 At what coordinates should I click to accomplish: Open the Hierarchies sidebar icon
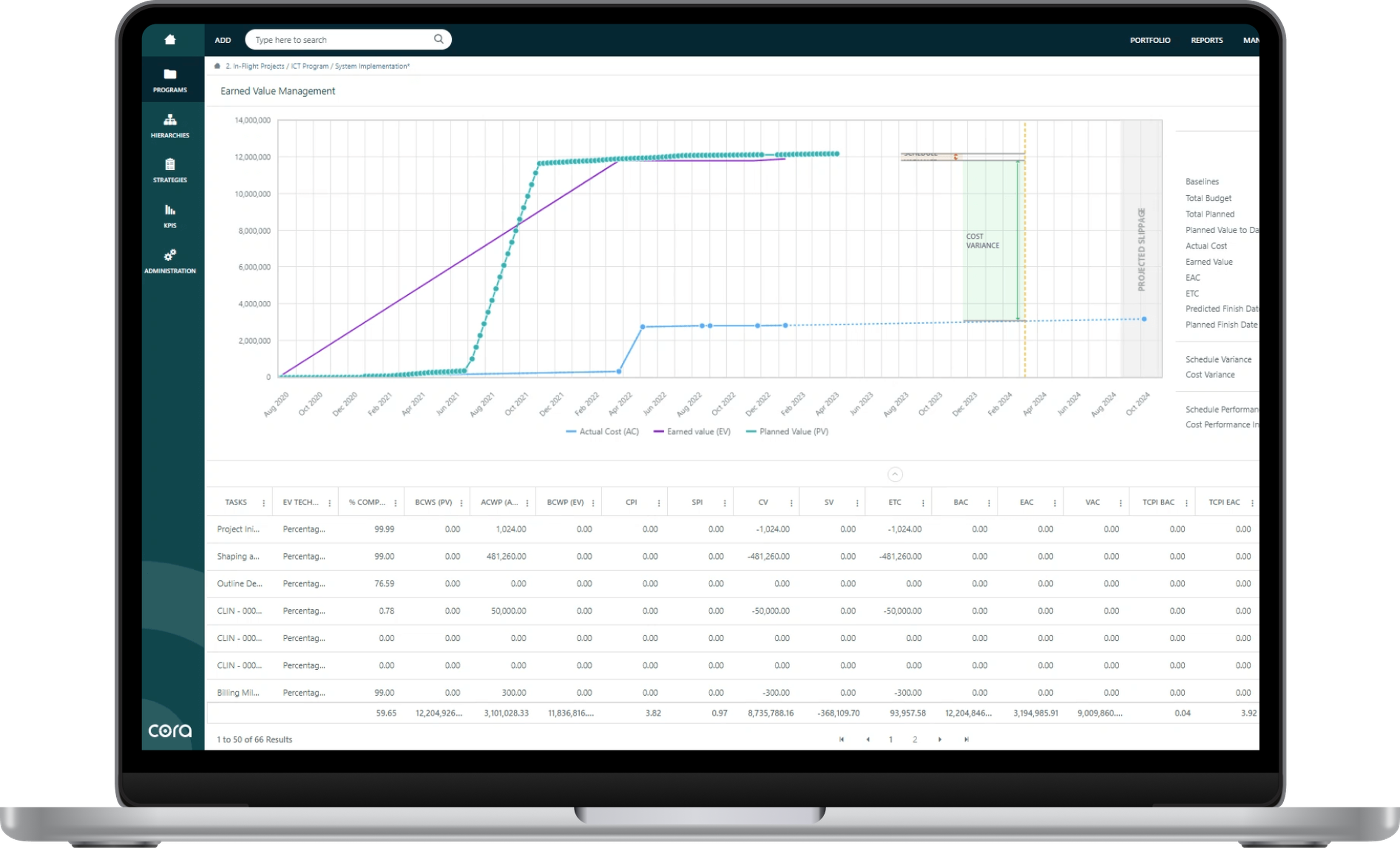[170, 119]
